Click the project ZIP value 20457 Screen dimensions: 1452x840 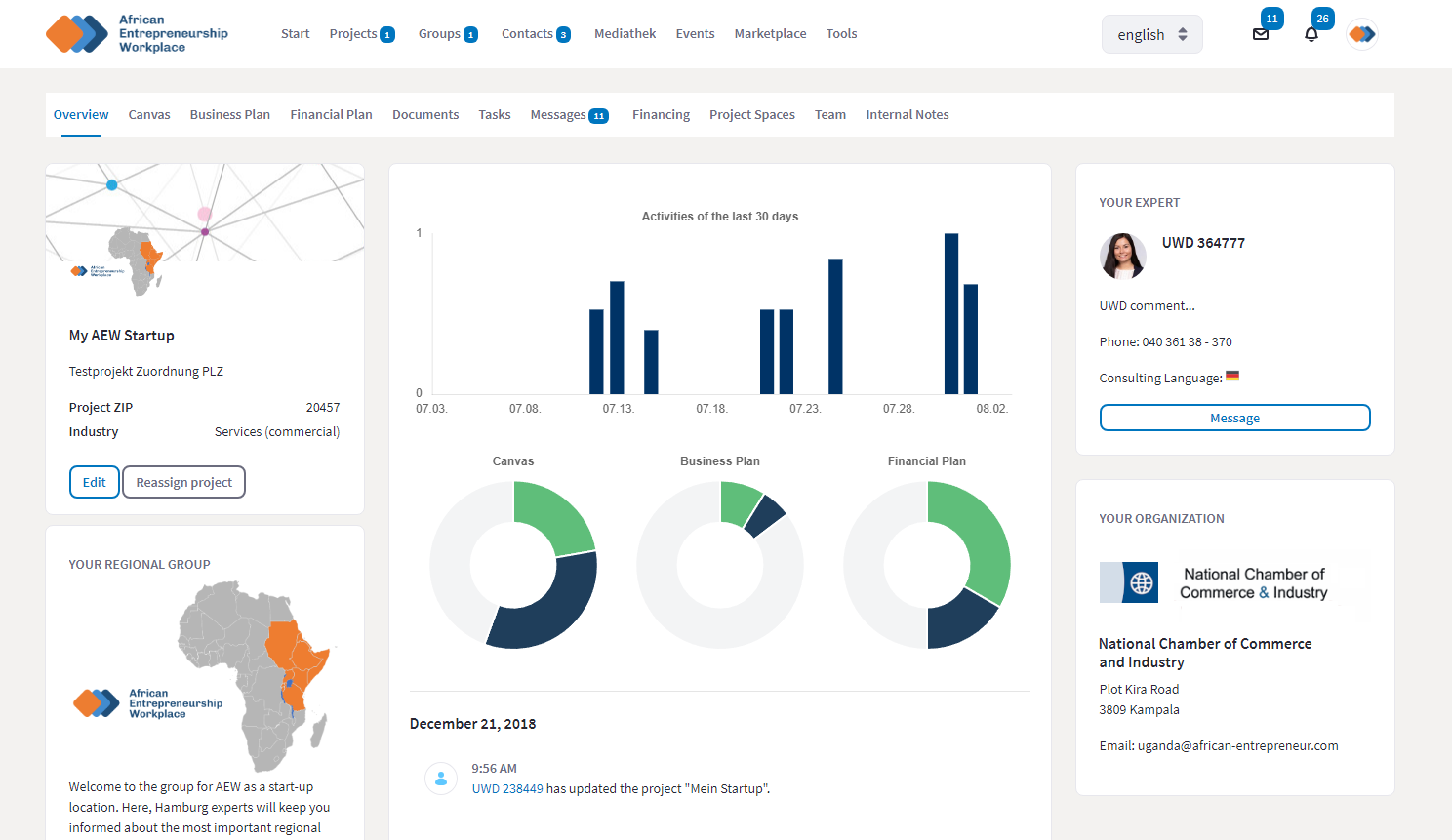point(323,408)
